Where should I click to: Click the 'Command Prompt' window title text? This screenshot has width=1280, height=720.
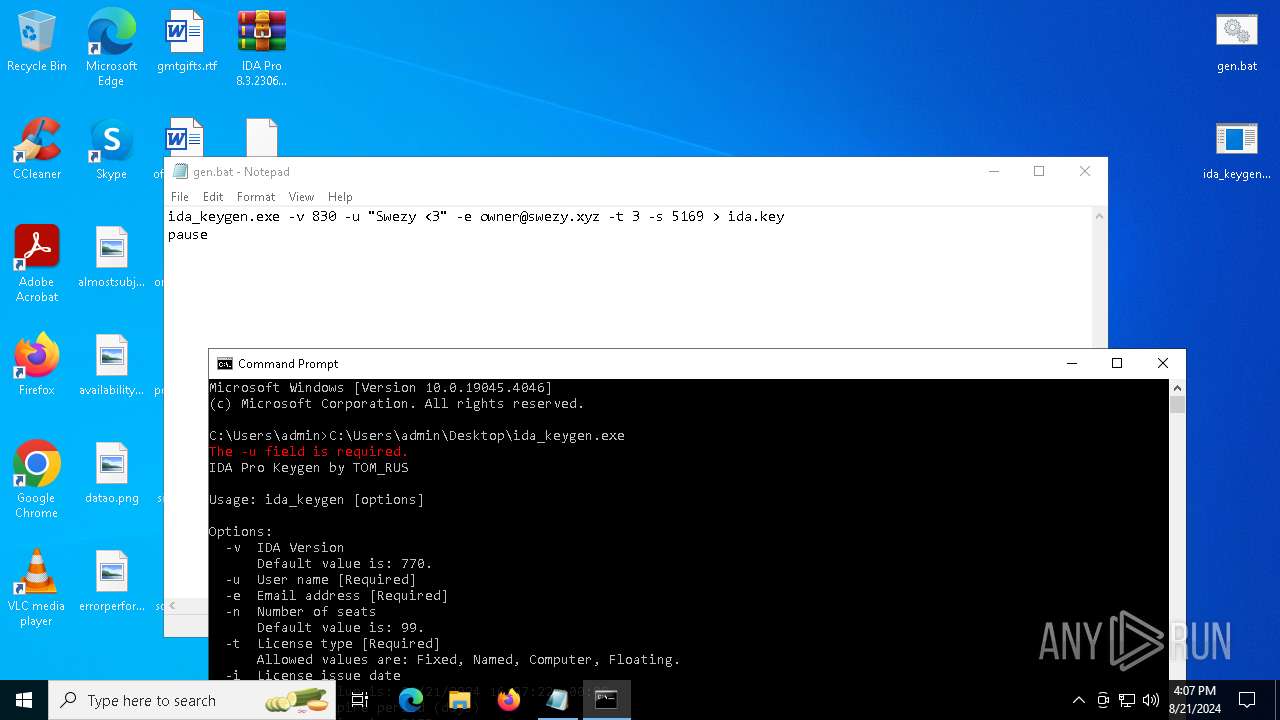pos(288,364)
